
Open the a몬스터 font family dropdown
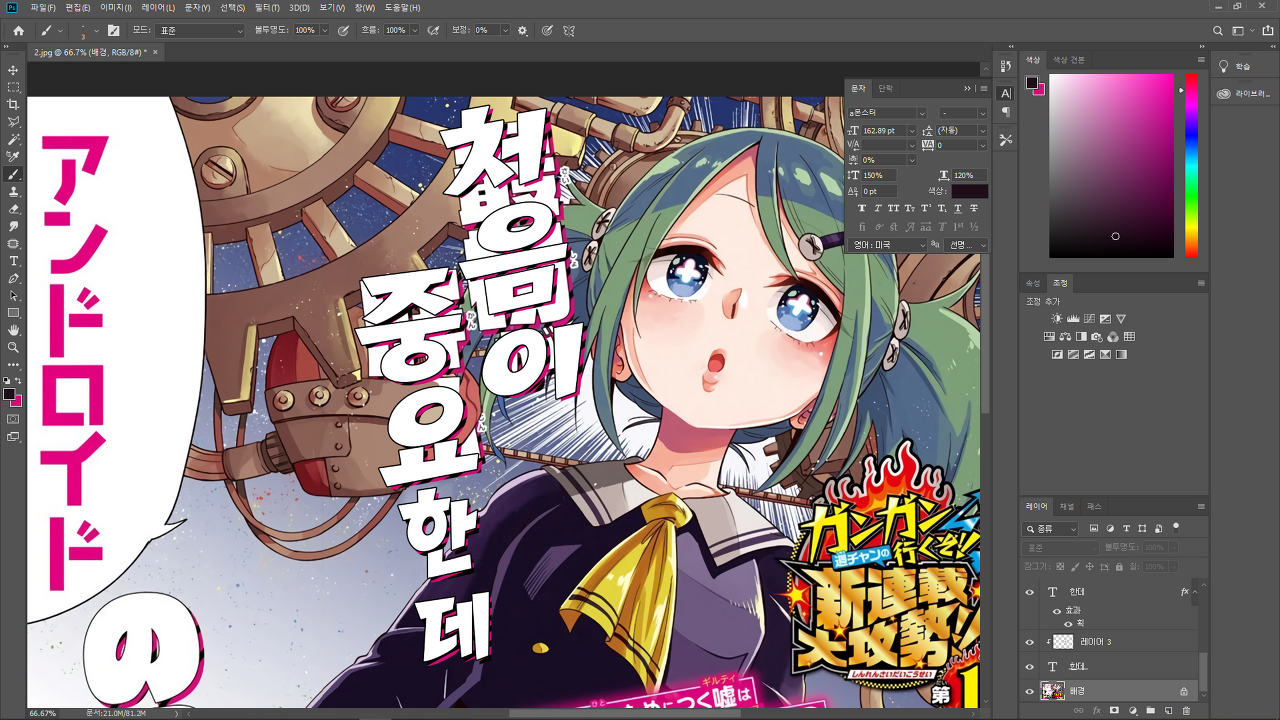click(922, 113)
